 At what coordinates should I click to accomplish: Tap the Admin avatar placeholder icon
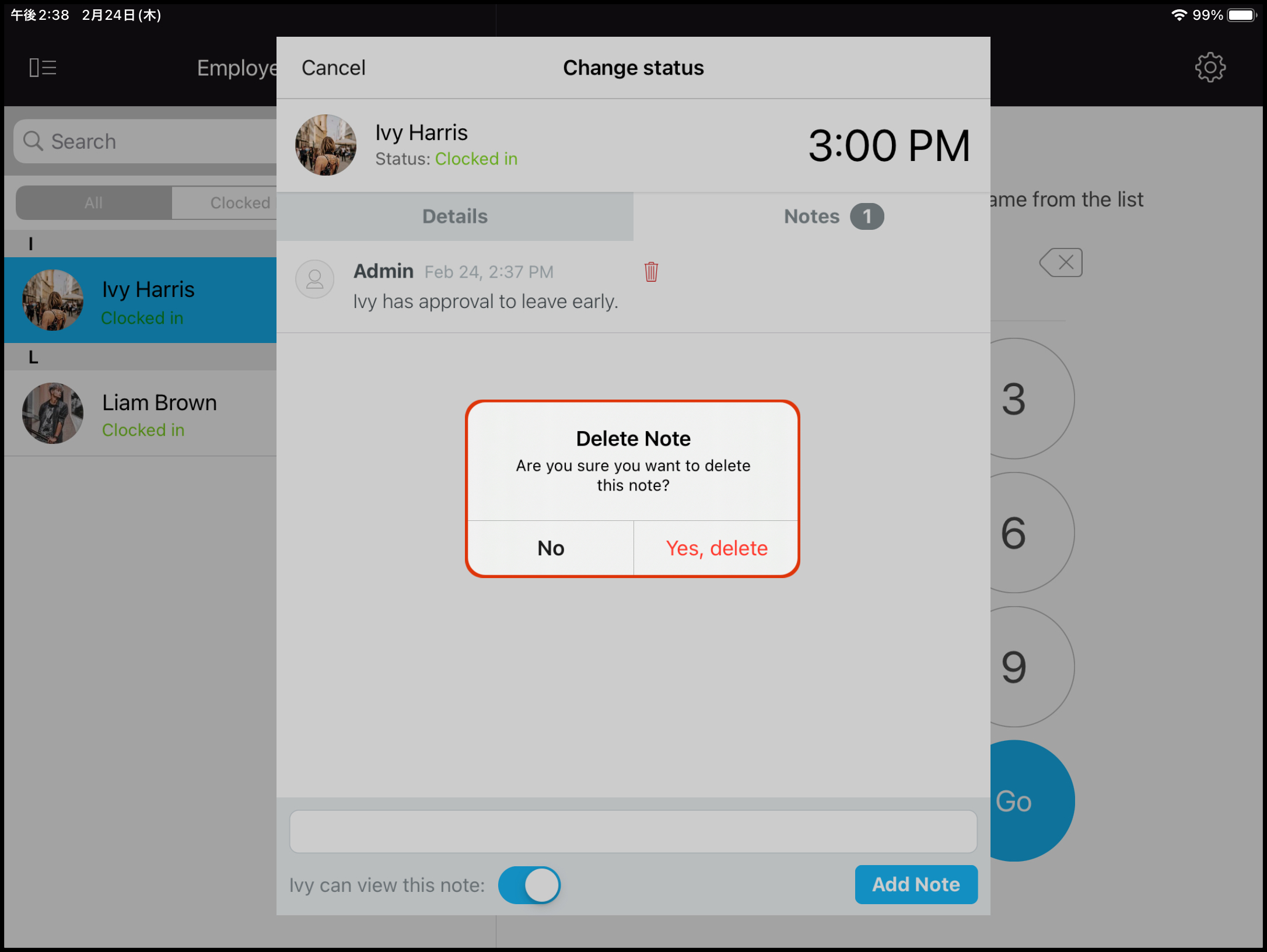(314, 279)
